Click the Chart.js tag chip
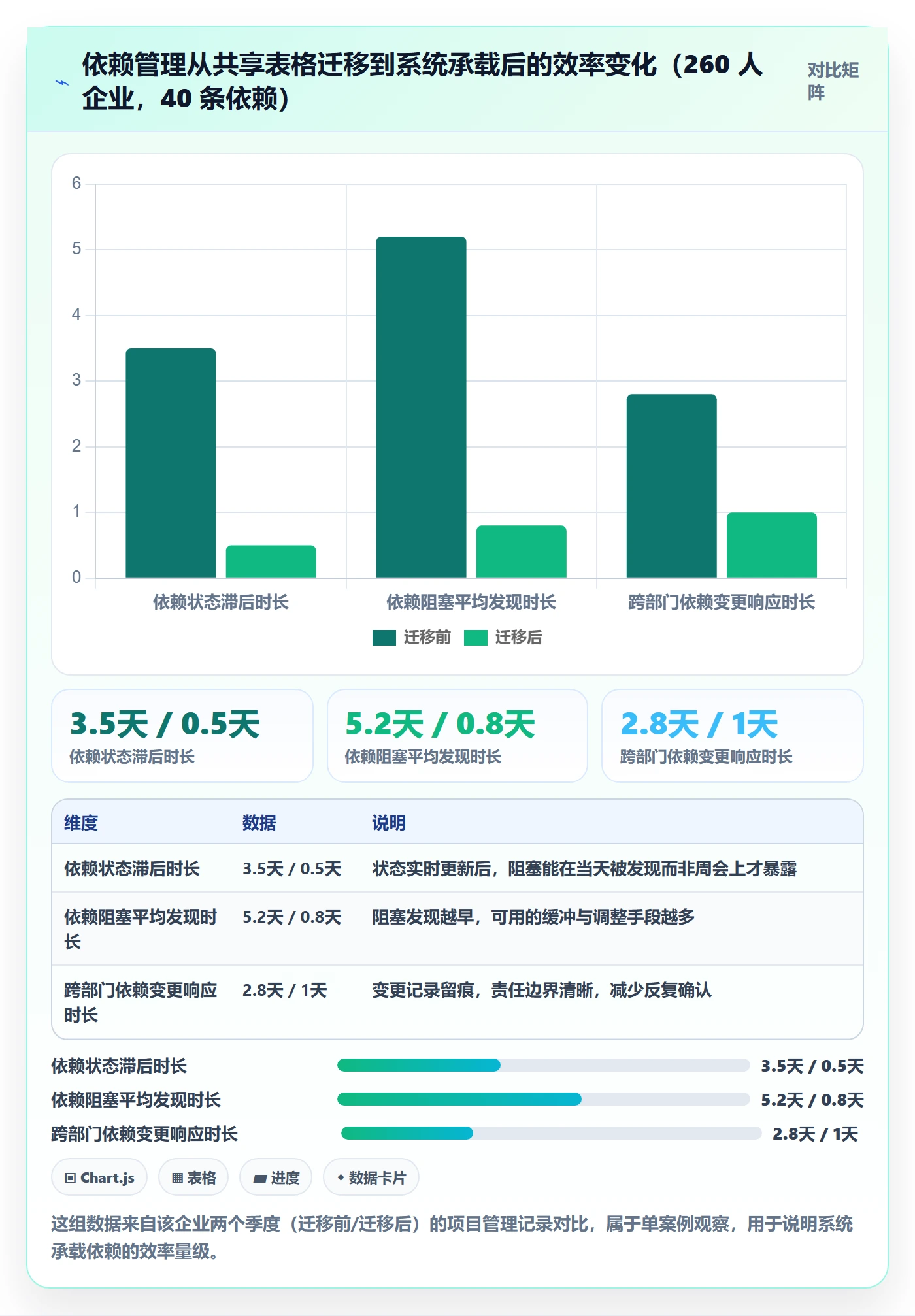The width and height of the screenshot is (915, 1316). pyautogui.click(x=99, y=1177)
